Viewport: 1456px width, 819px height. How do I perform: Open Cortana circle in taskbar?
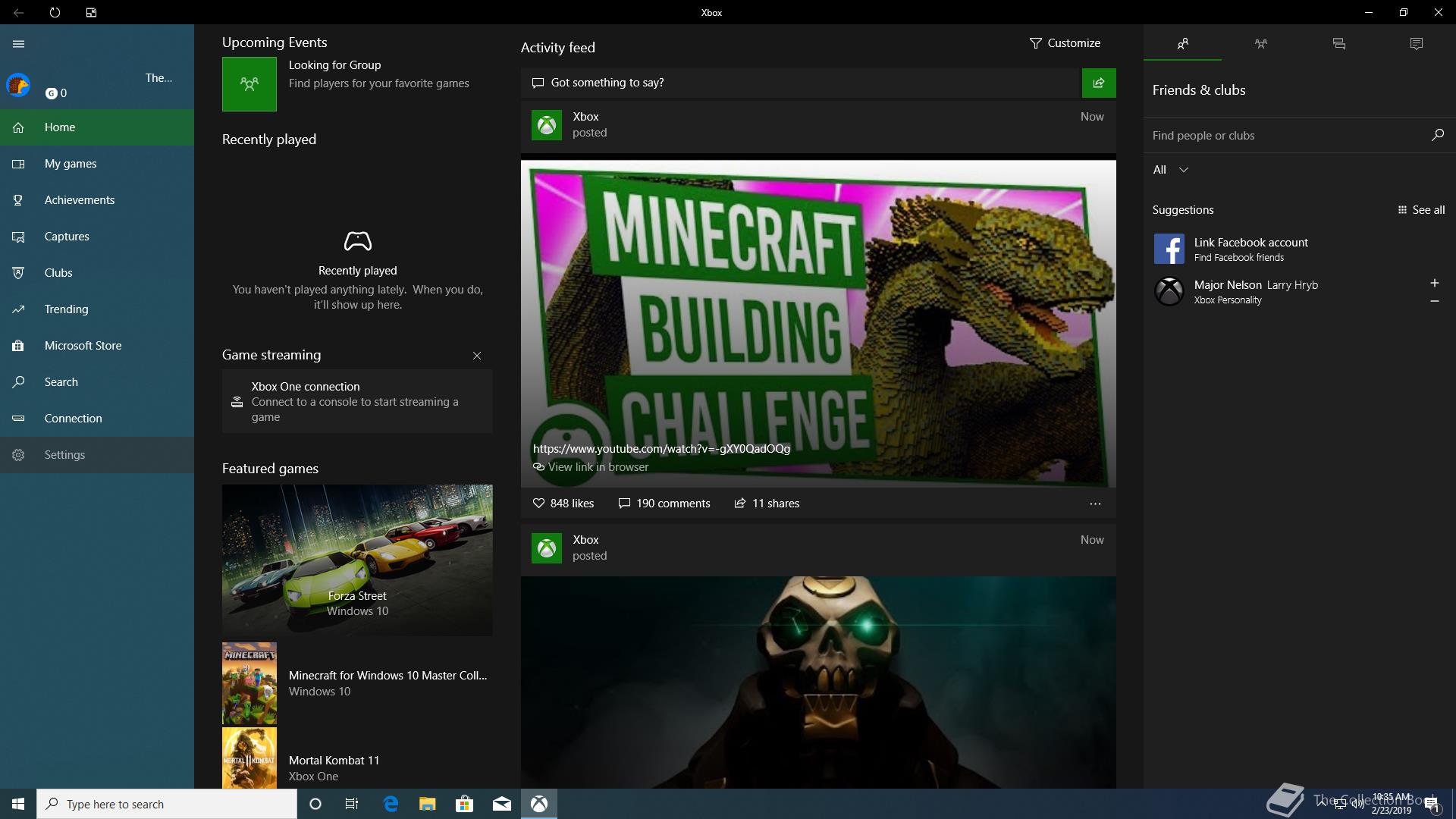[x=315, y=804]
